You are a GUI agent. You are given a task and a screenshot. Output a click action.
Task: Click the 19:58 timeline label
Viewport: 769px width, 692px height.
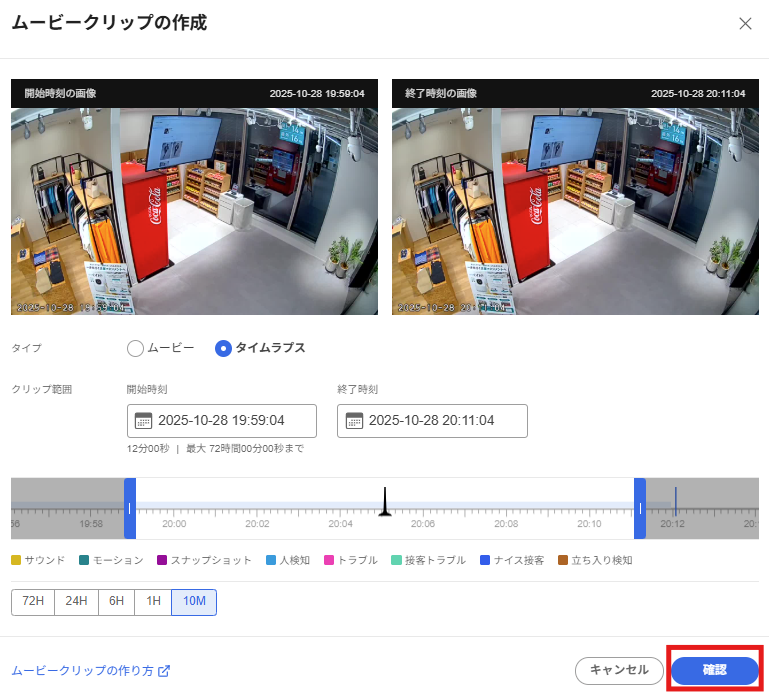[x=91, y=524]
